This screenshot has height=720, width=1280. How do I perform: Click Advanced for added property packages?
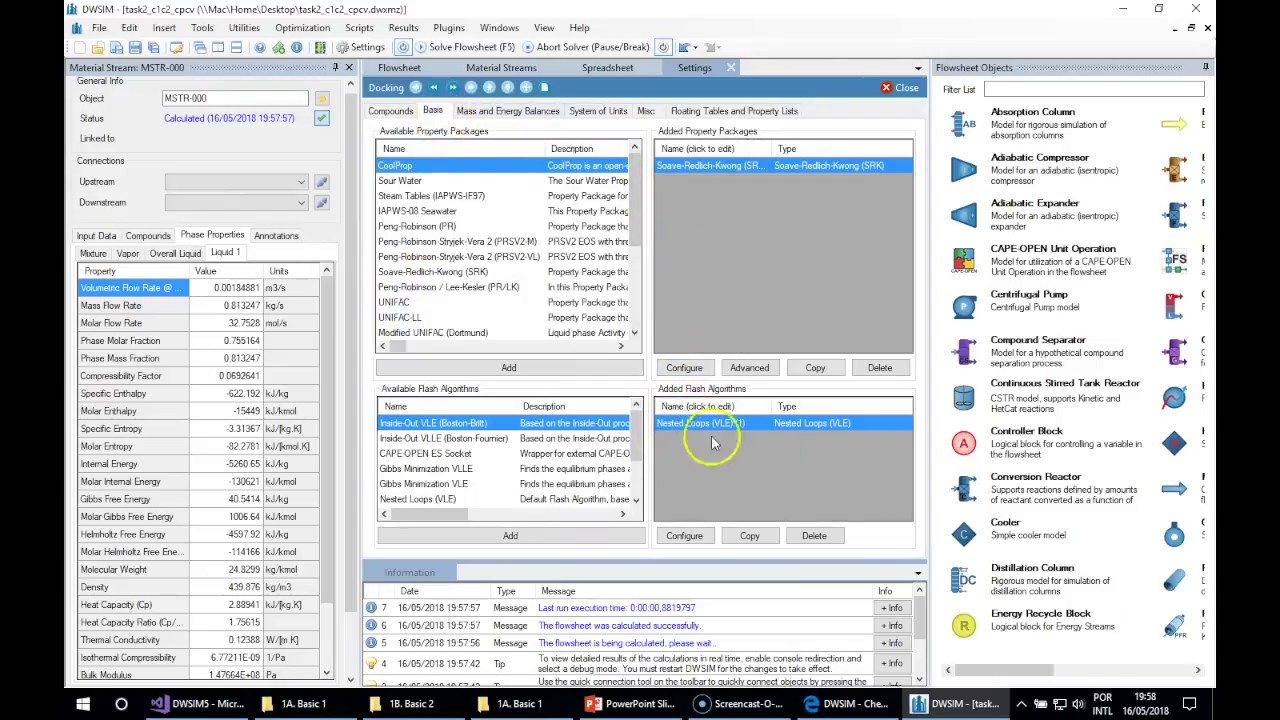(749, 368)
